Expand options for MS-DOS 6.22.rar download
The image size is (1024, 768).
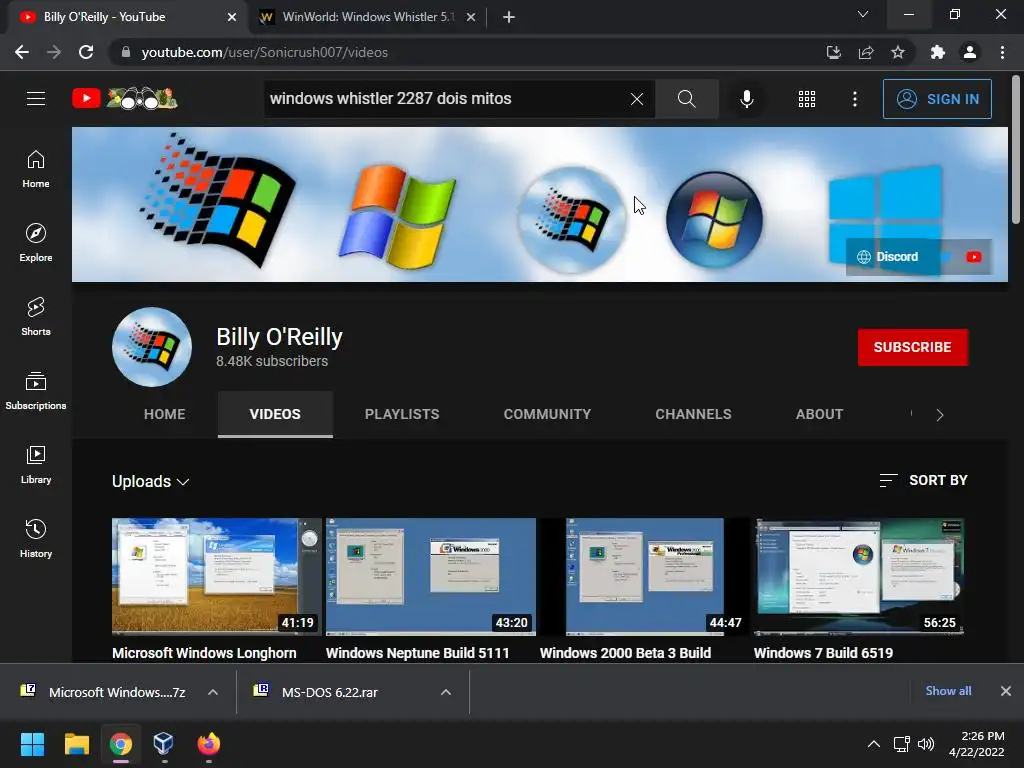click(446, 692)
